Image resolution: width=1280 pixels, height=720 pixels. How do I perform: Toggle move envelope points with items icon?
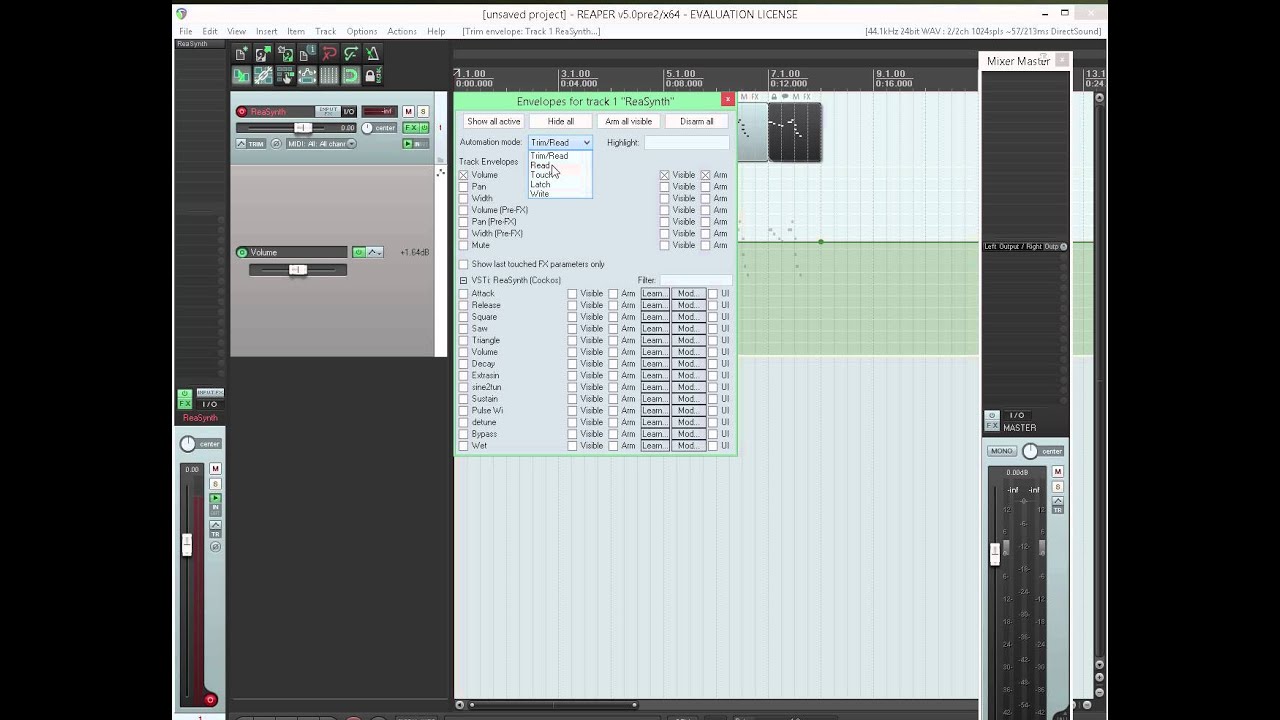pos(307,75)
